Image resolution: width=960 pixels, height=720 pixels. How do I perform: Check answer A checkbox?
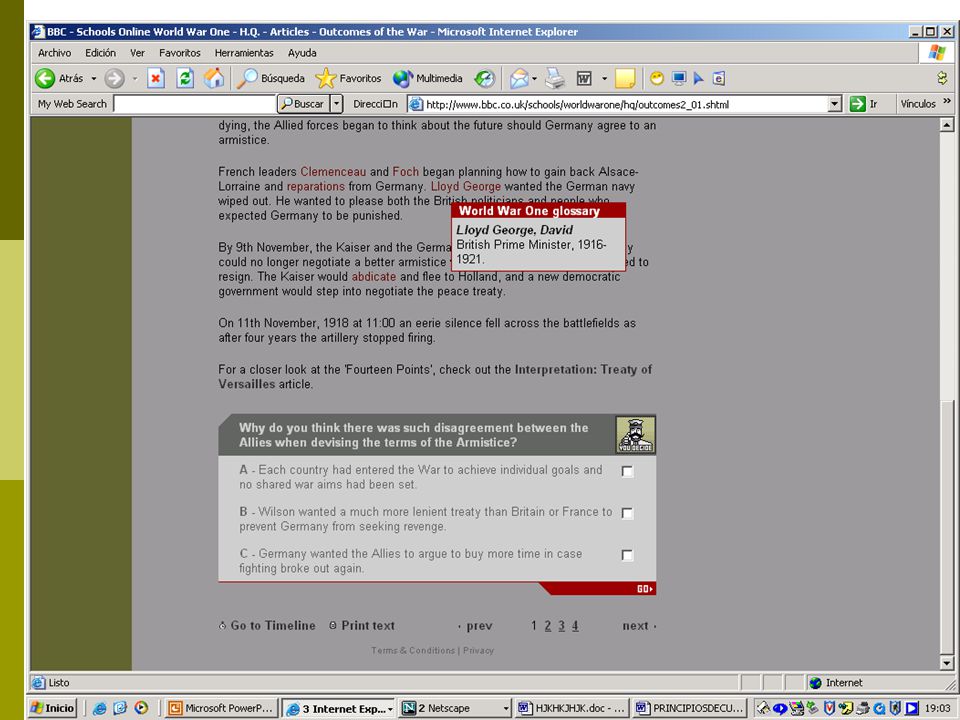(x=627, y=471)
